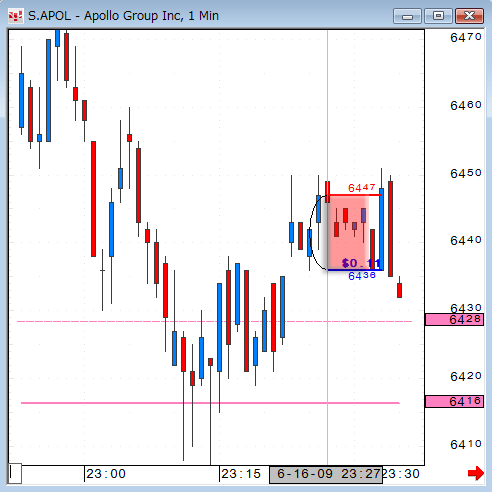Select the 6428 pink price label

454,319
